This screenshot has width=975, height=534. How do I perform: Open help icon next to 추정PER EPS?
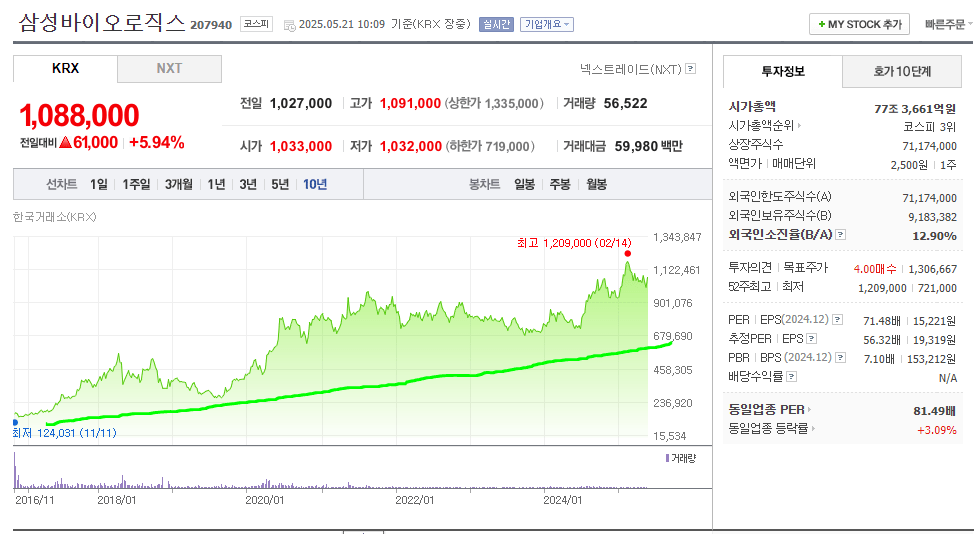click(811, 339)
